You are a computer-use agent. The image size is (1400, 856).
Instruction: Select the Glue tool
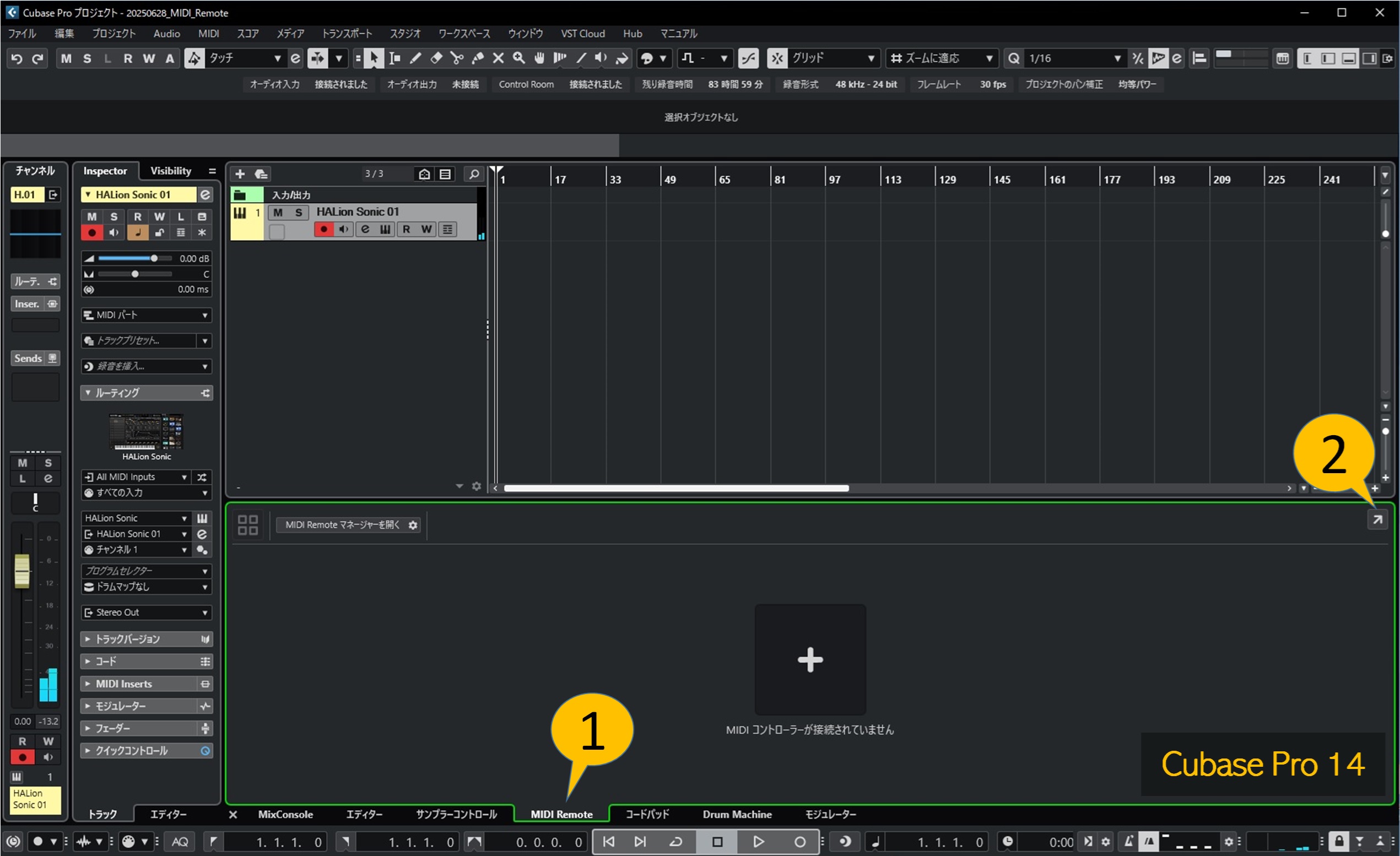click(x=478, y=58)
